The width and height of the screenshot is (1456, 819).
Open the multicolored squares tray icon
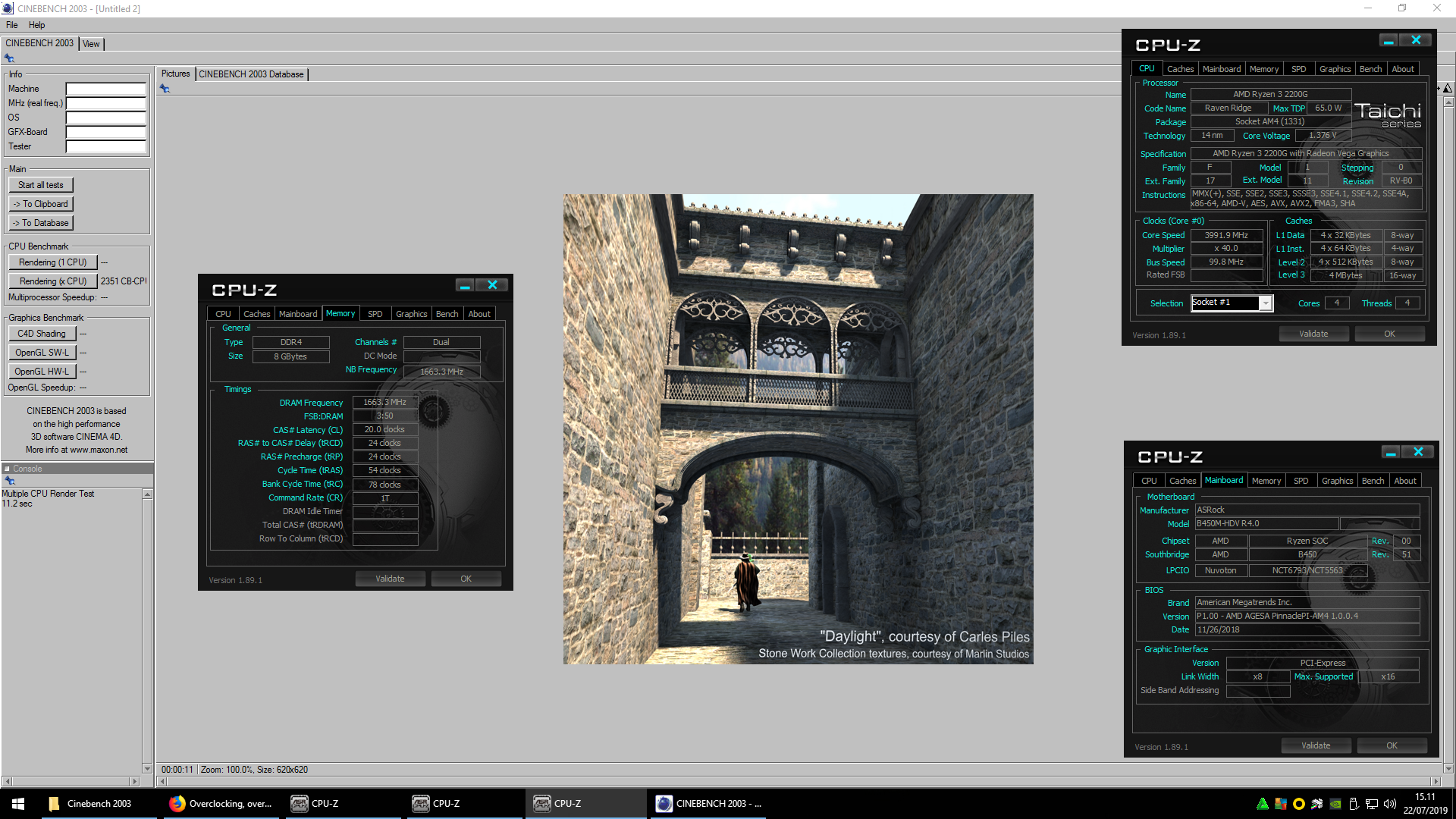click(x=1281, y=804)
